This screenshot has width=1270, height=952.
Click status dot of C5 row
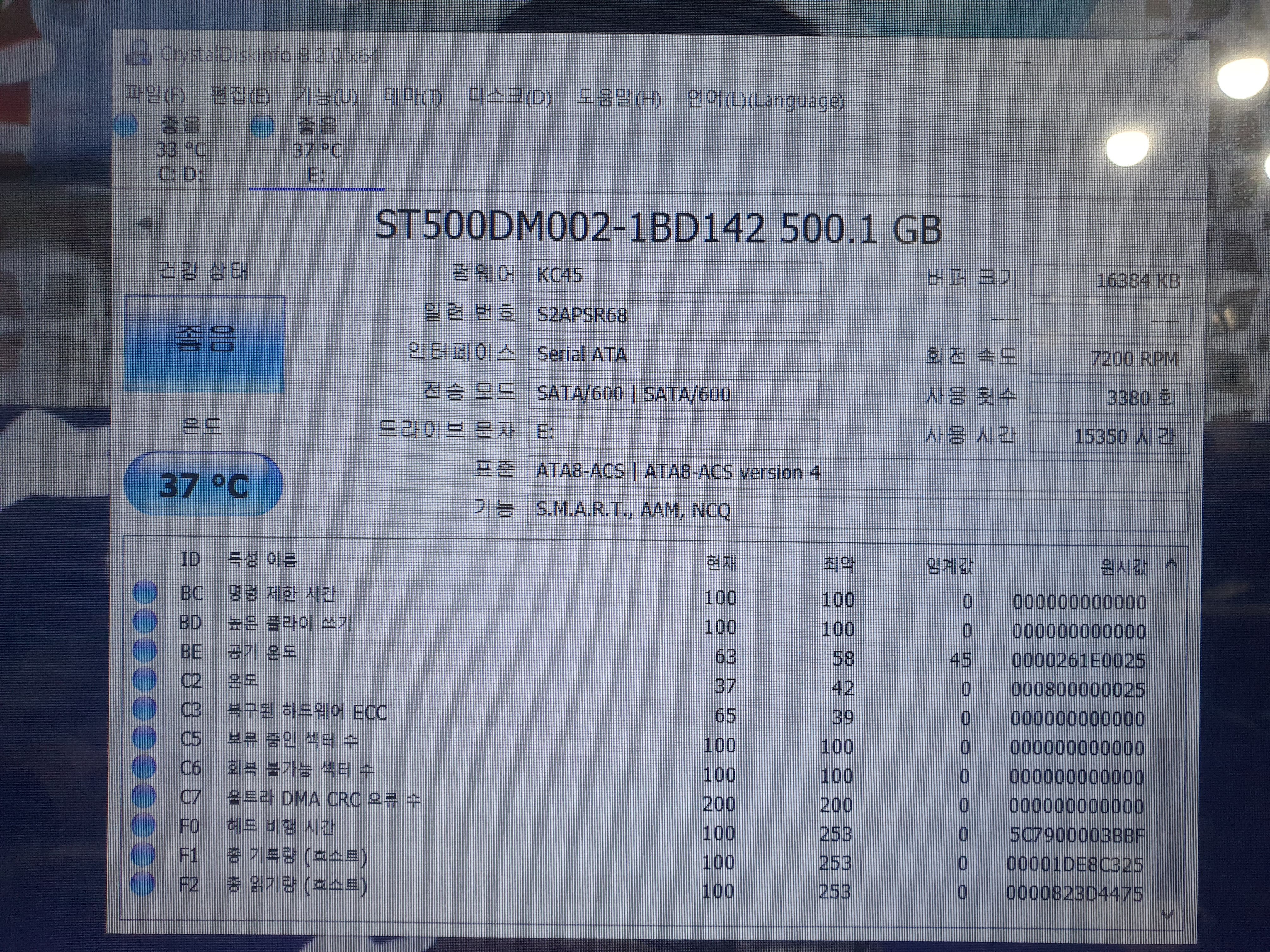point(144,738)
